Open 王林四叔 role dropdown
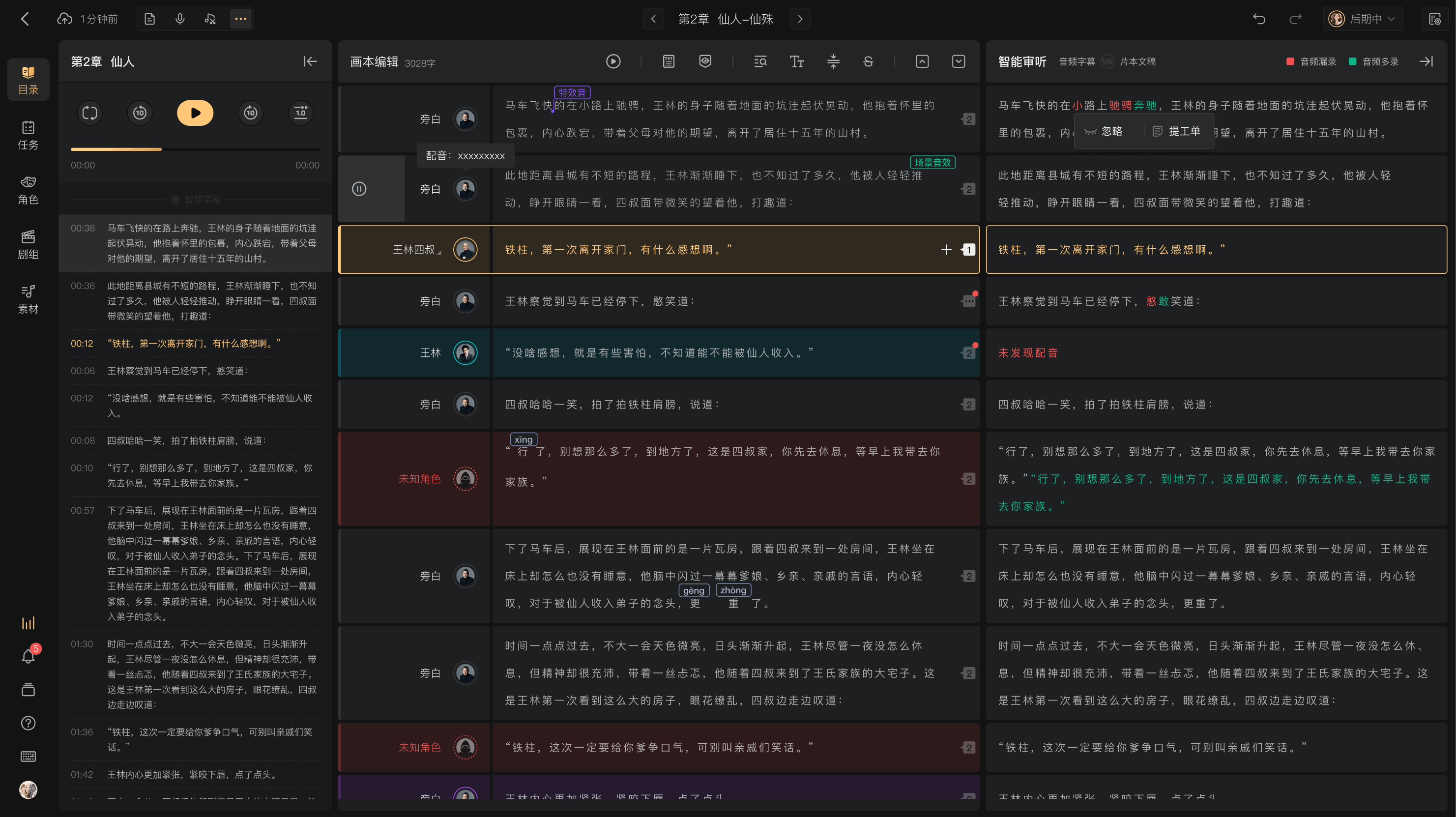 coord(417,249)
